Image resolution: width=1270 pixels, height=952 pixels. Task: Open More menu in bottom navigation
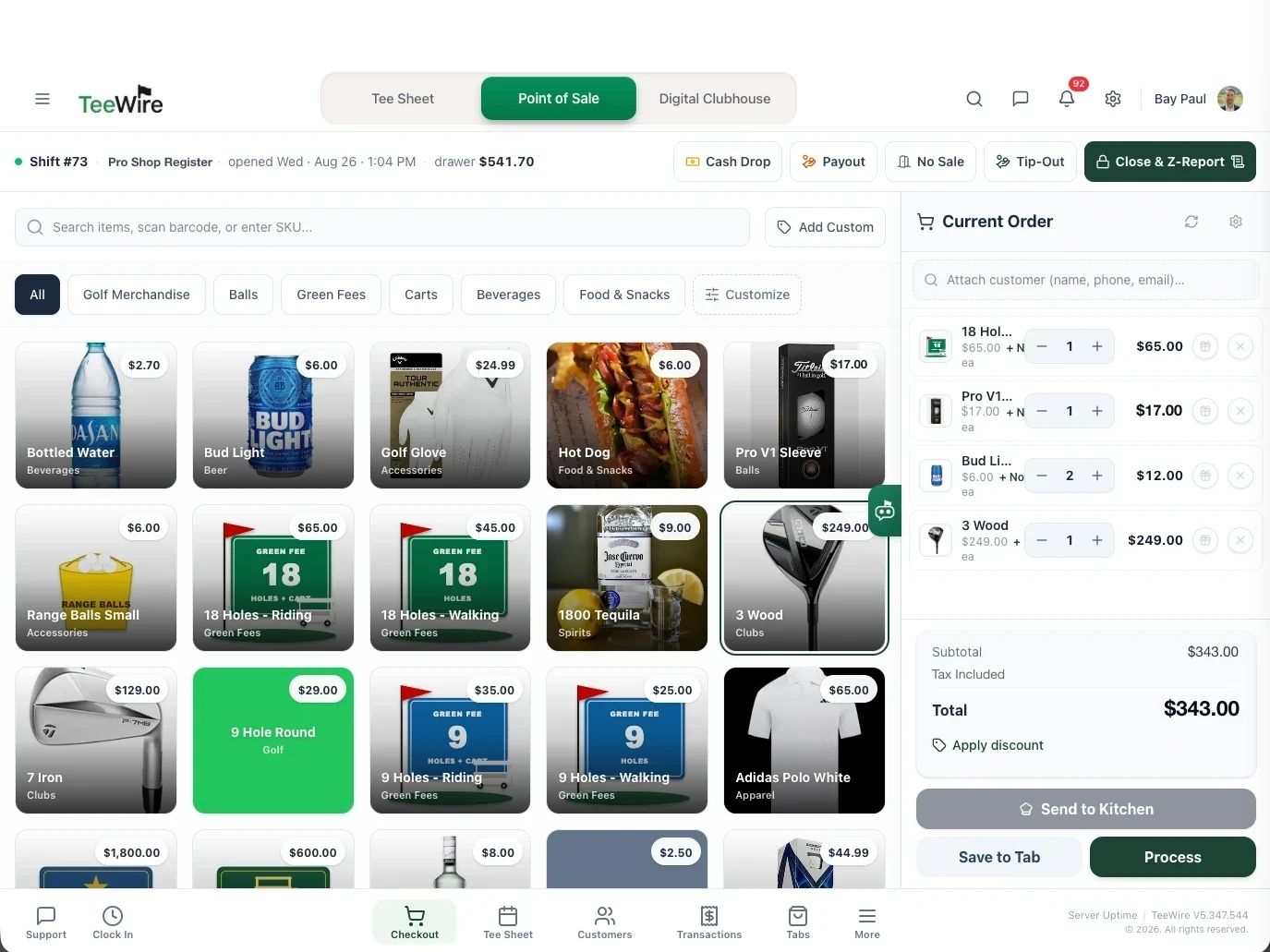867,922
